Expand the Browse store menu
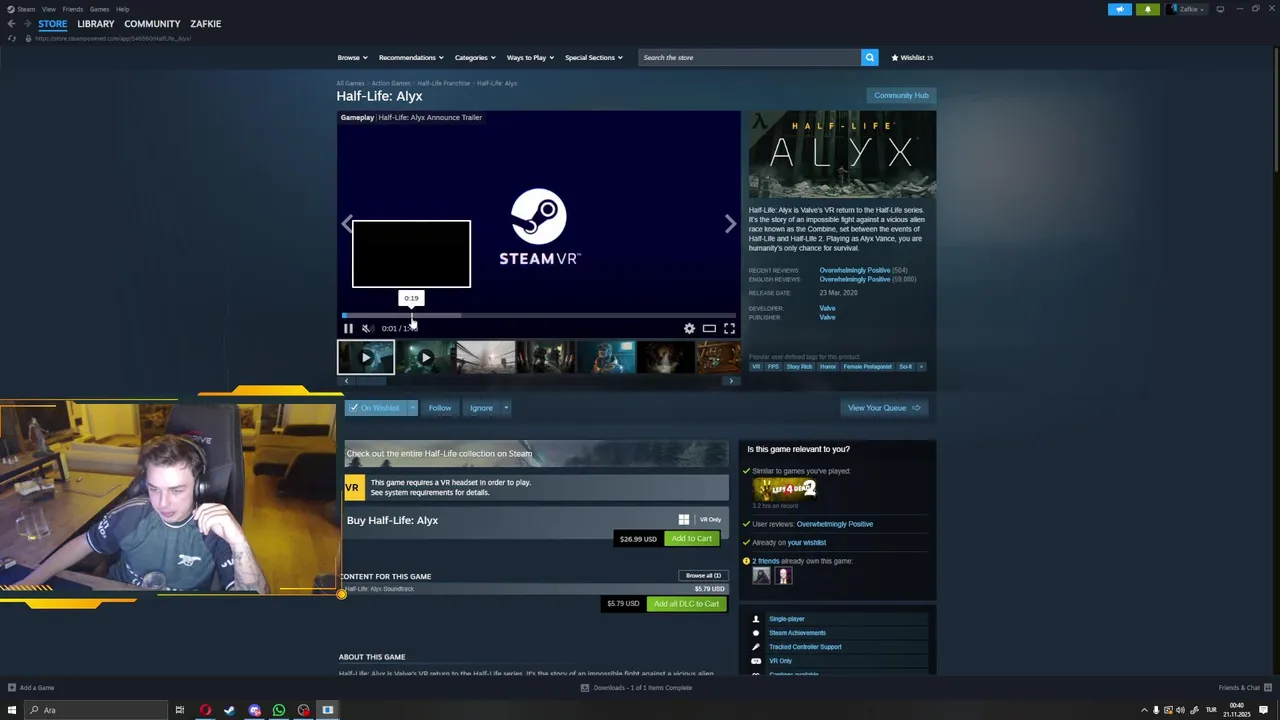 click(x=352, y=57)
